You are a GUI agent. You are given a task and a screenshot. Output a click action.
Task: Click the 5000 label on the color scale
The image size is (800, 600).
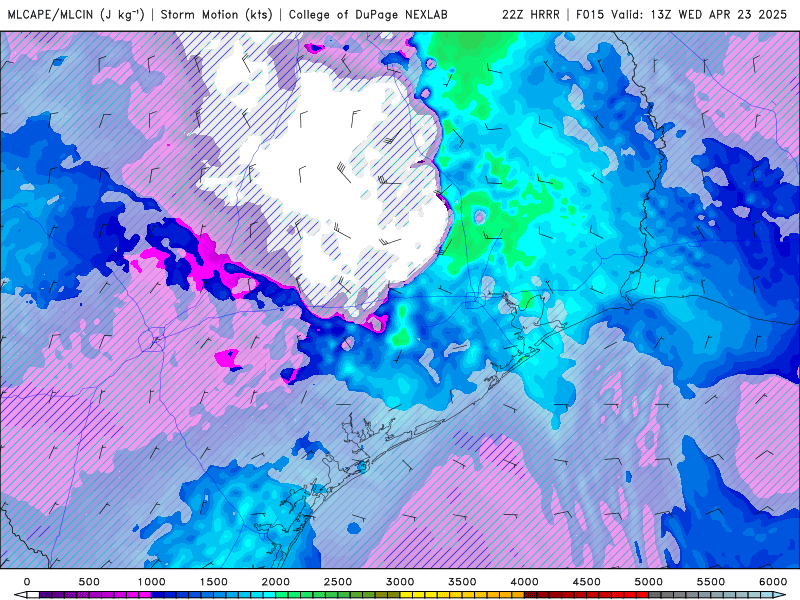click(x=649, y=582)
